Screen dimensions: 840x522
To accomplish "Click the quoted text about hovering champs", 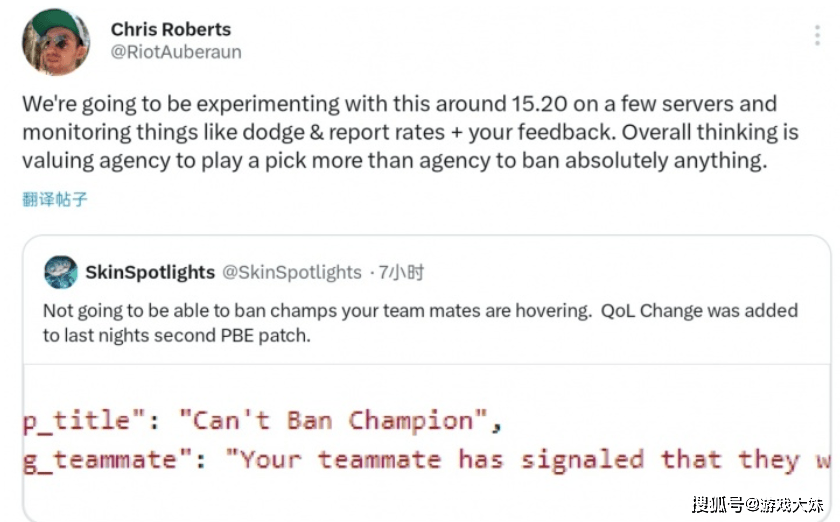I will click(x=420, y=311).
